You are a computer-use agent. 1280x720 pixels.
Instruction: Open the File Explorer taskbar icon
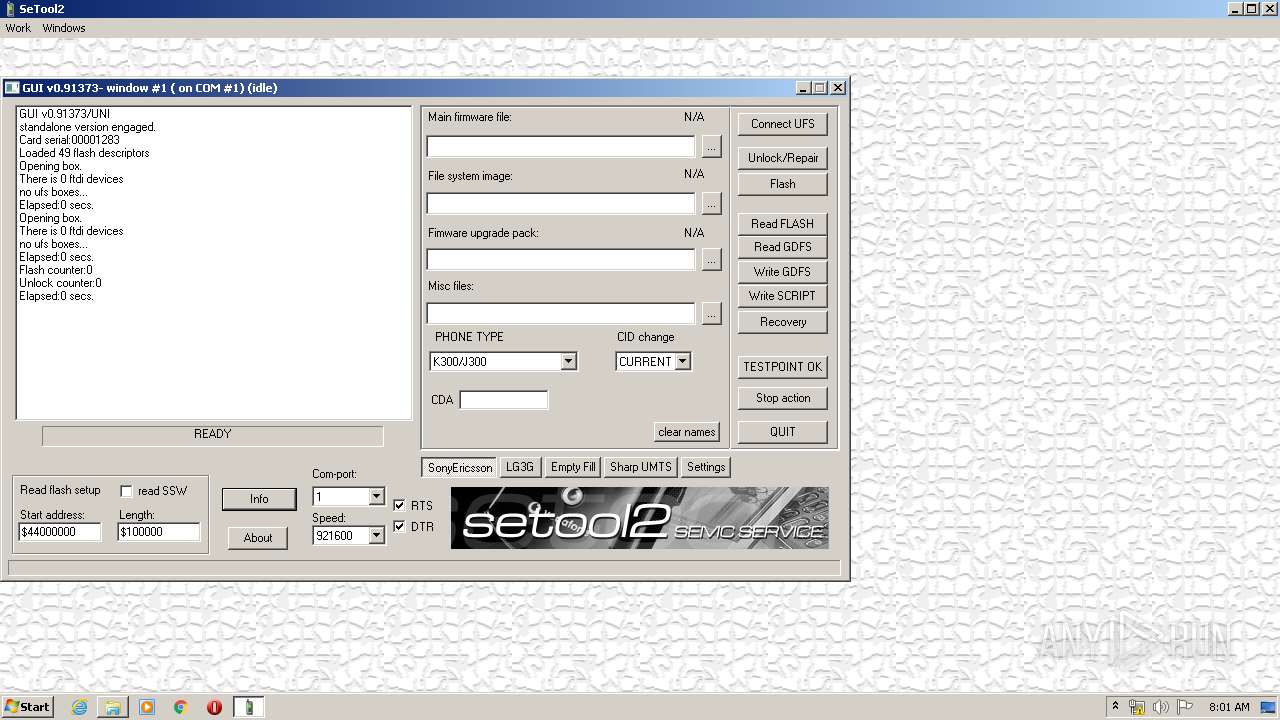point(113,707)
